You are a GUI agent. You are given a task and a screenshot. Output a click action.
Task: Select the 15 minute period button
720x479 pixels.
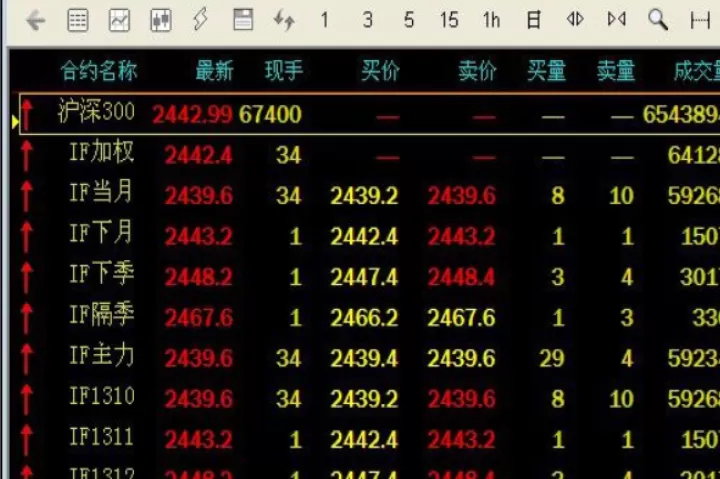point(449,20)
